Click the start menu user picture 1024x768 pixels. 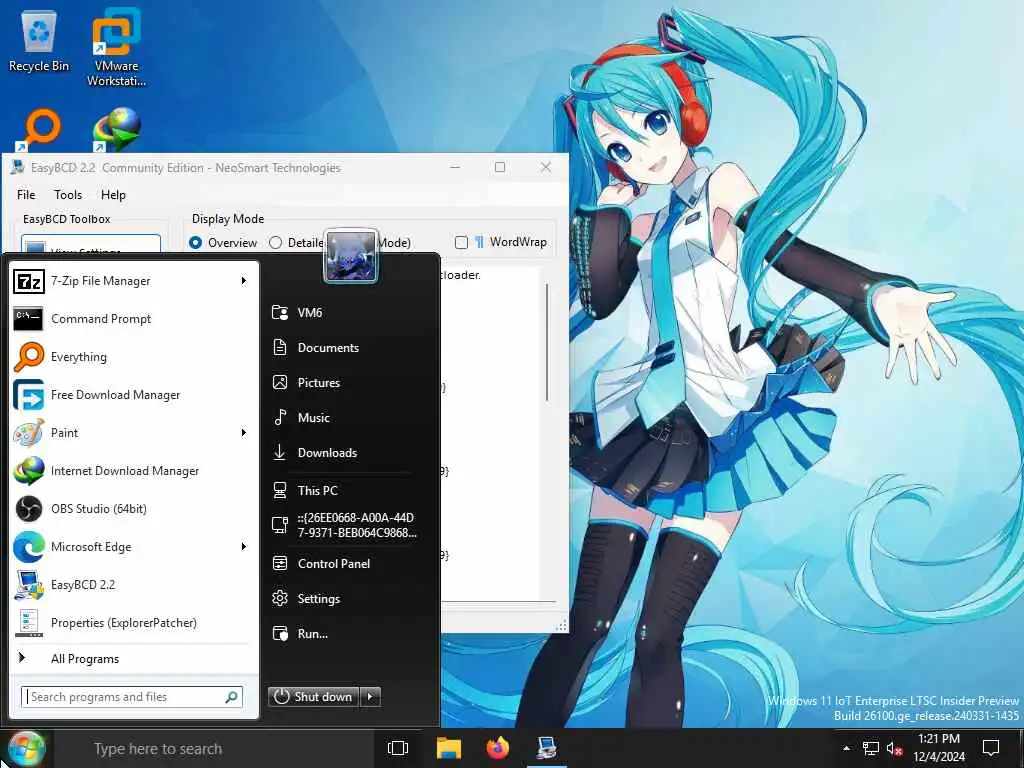point(351,256)
